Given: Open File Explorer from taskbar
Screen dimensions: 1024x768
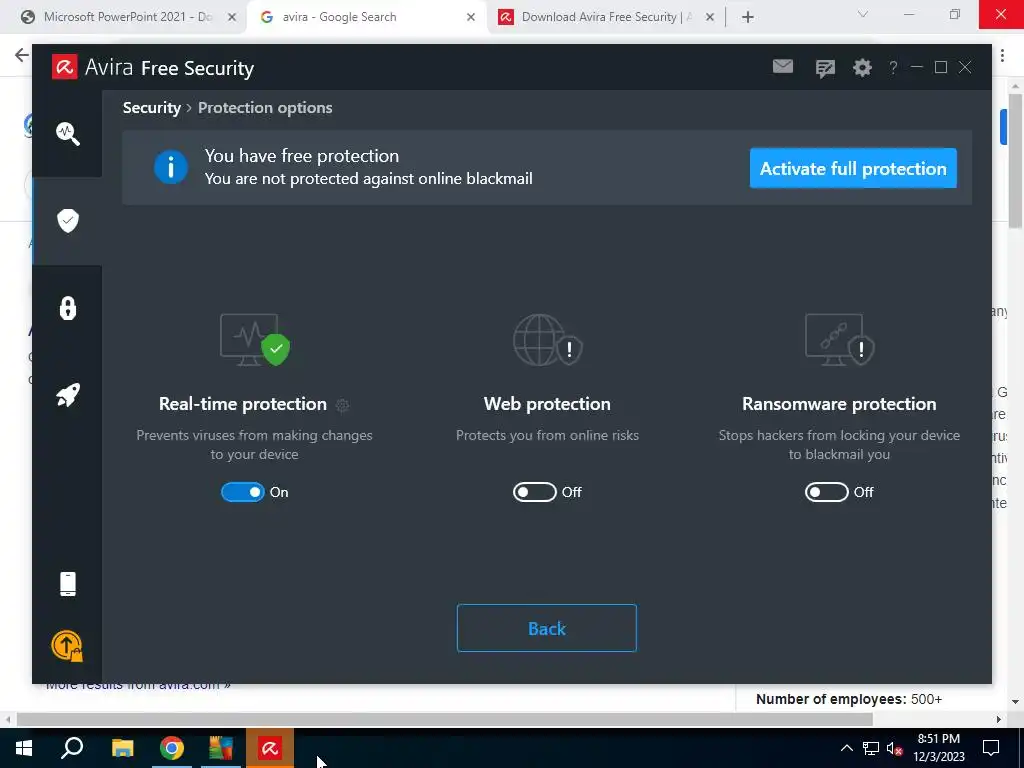Looking at the screenshot, I should pos(122,748).
